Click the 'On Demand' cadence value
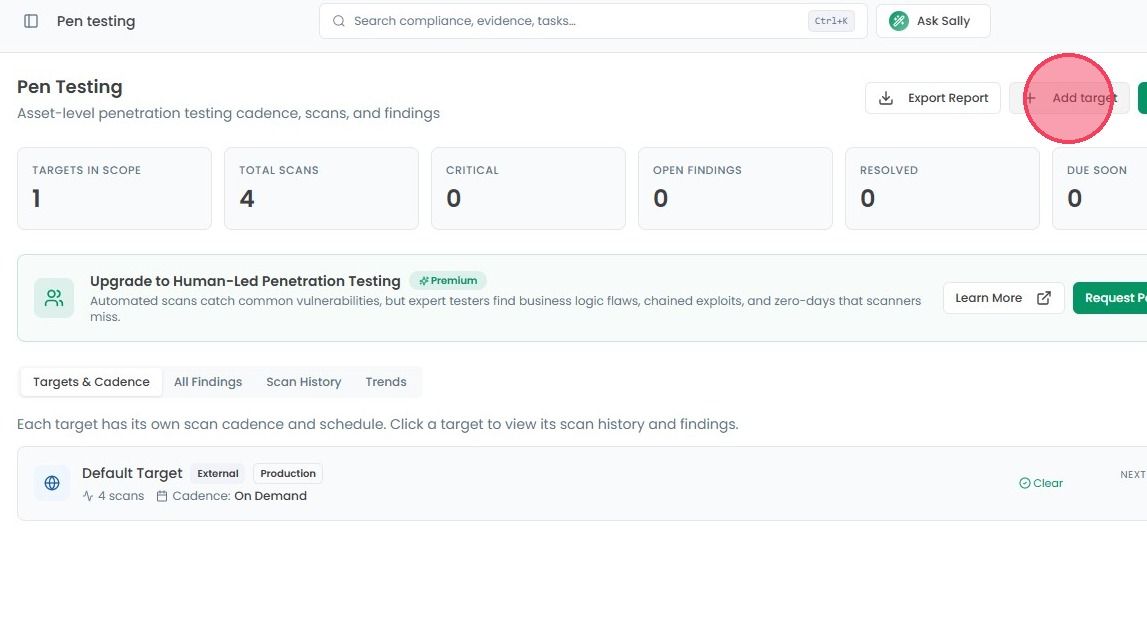The image size is (1147, 641). click(271, 496)
